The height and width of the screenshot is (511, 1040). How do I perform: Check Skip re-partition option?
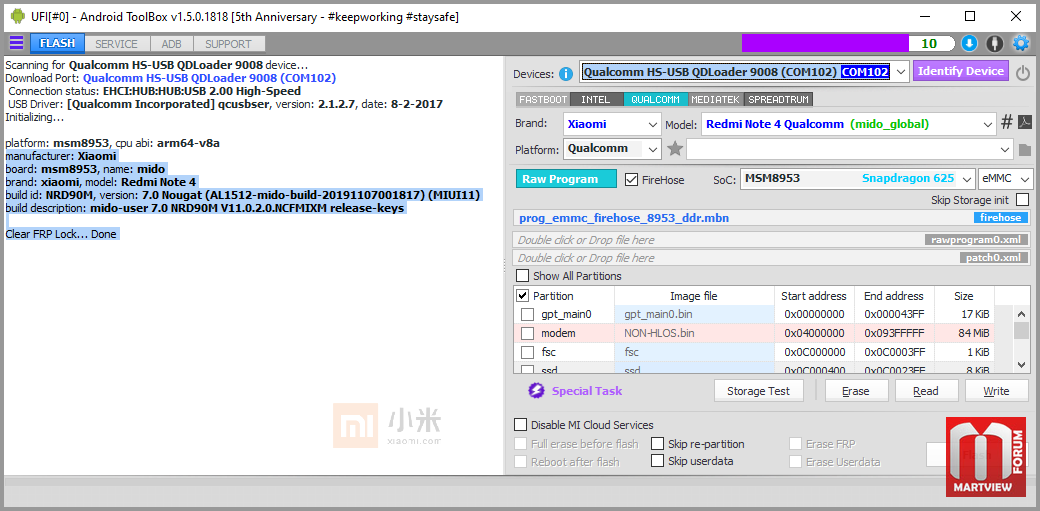657,444
